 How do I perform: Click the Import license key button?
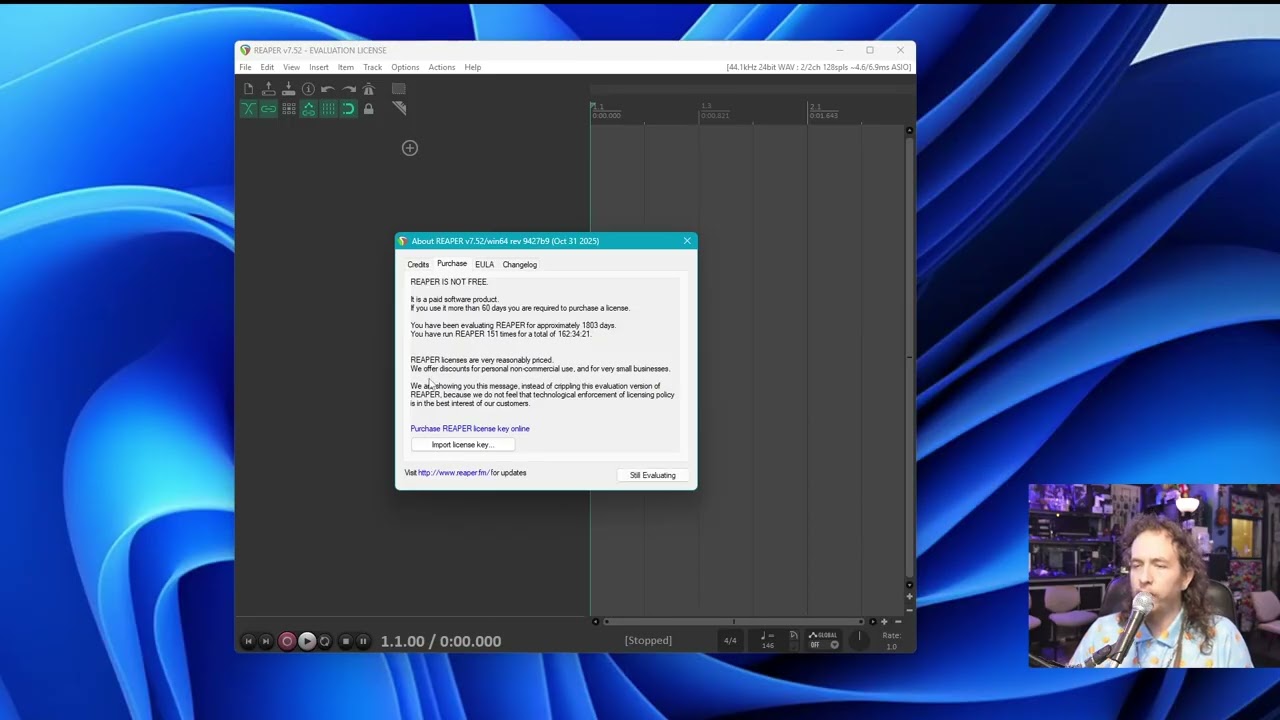(x=462, y=445)
